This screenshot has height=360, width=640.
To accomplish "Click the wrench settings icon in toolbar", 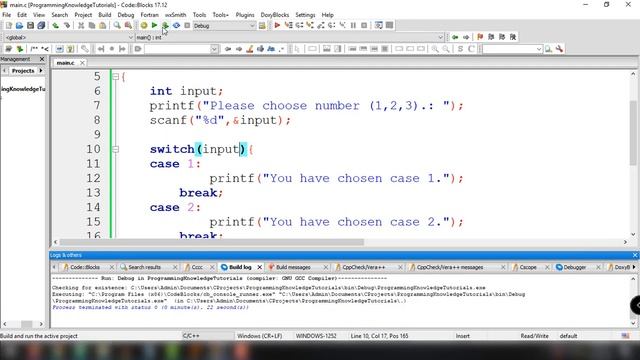I will point(559,49).
